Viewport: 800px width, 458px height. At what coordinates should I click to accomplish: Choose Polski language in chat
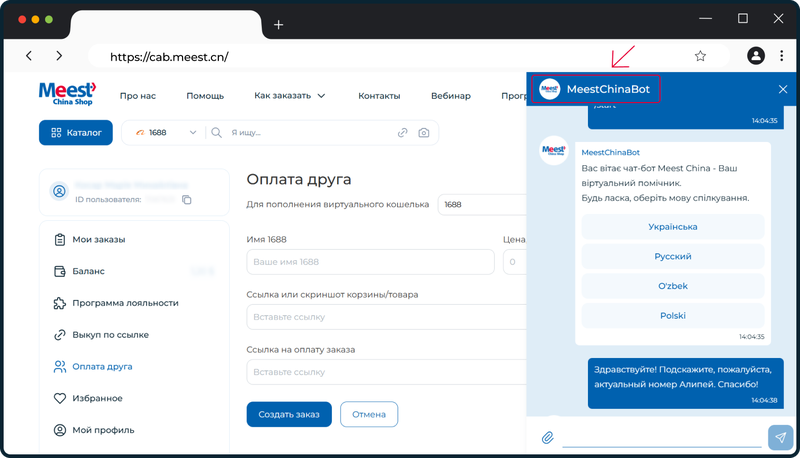(x=672, y=315)
